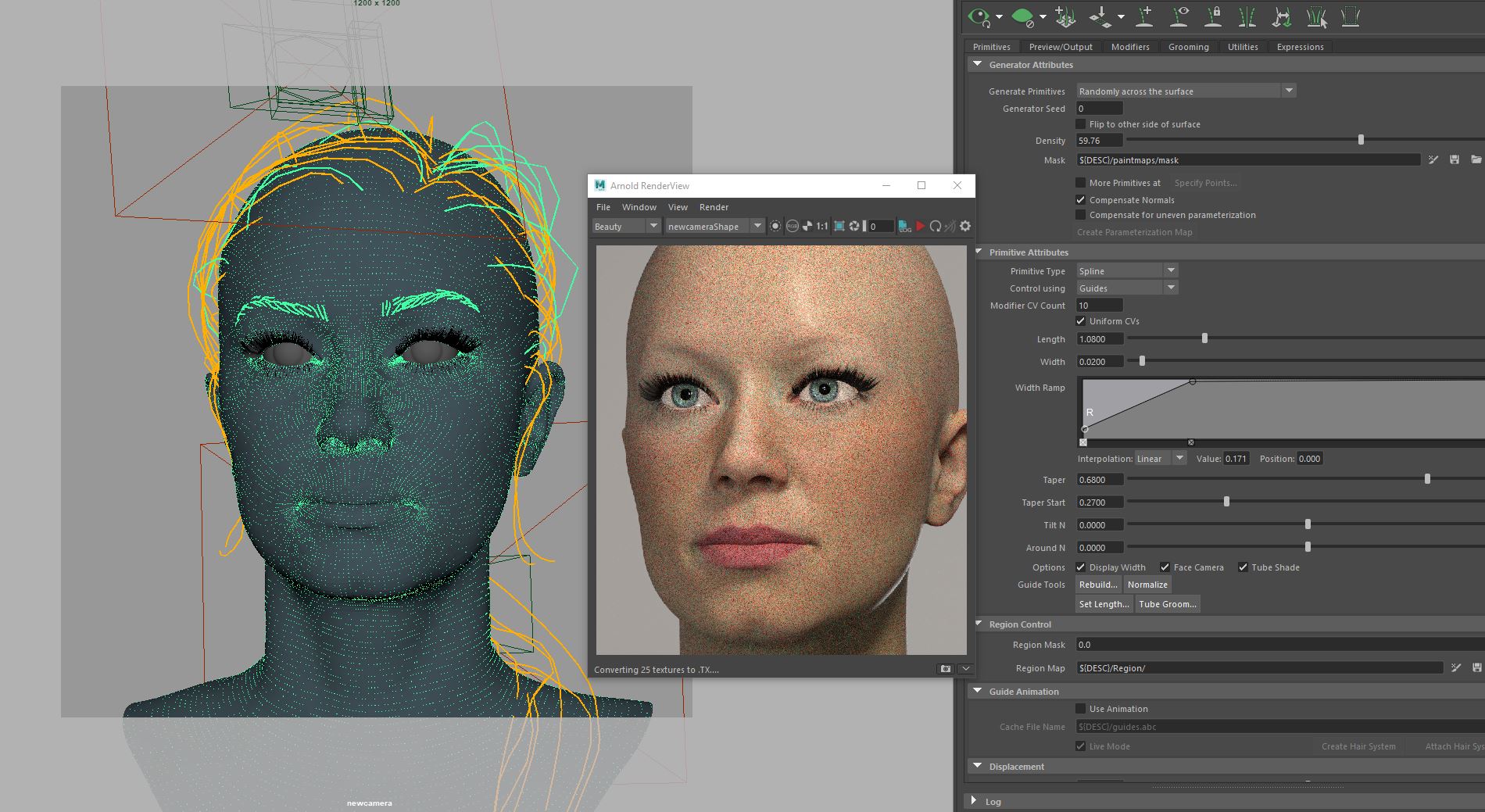The width and height of the screenshot is (1485, 812).
Task: Click the Rebuild button under Guide Tools
Action: (x=1097, y=584)
